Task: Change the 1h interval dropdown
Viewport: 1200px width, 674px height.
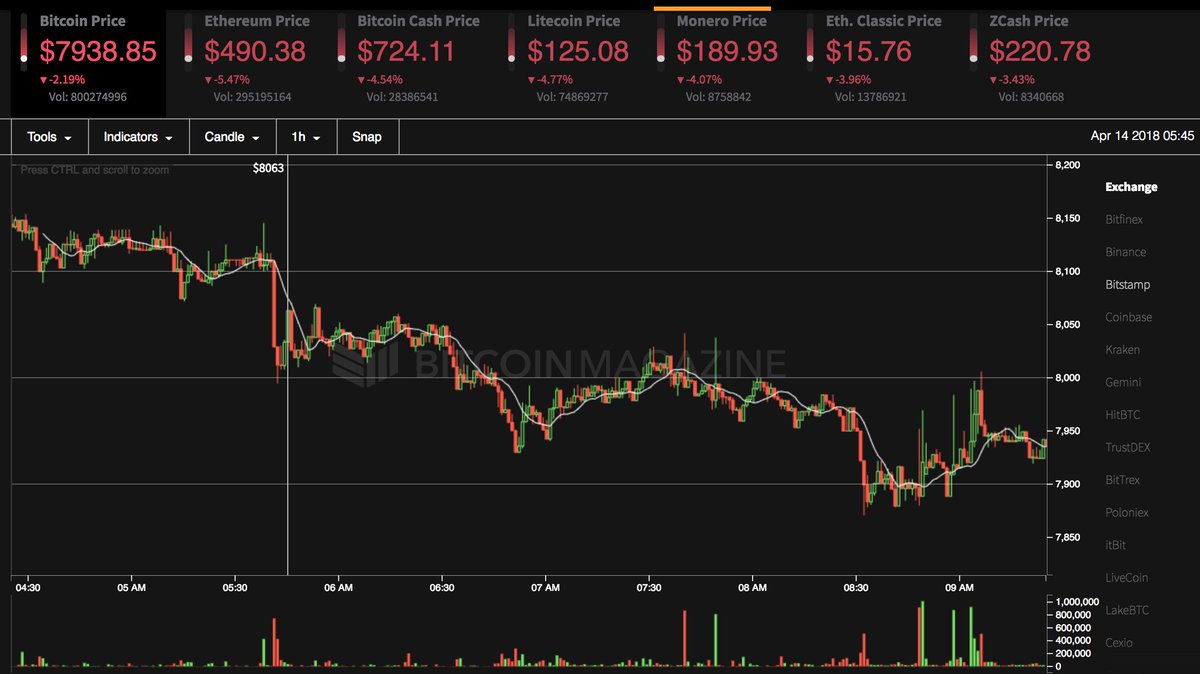Action: click(x=306, y=137)
